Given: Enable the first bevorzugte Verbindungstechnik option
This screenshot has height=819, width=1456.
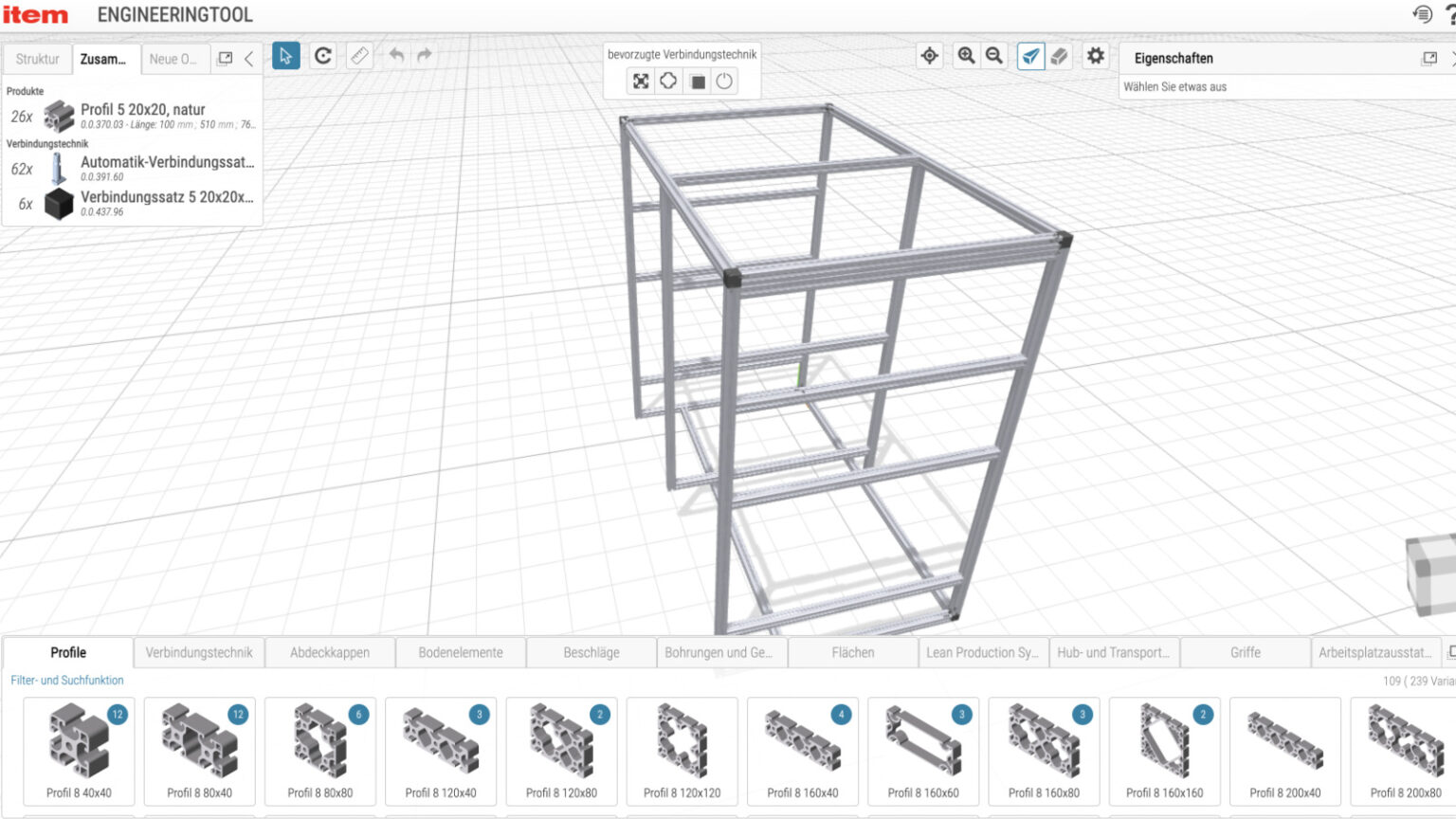Looking at the screenshot, I should (640, 82).
